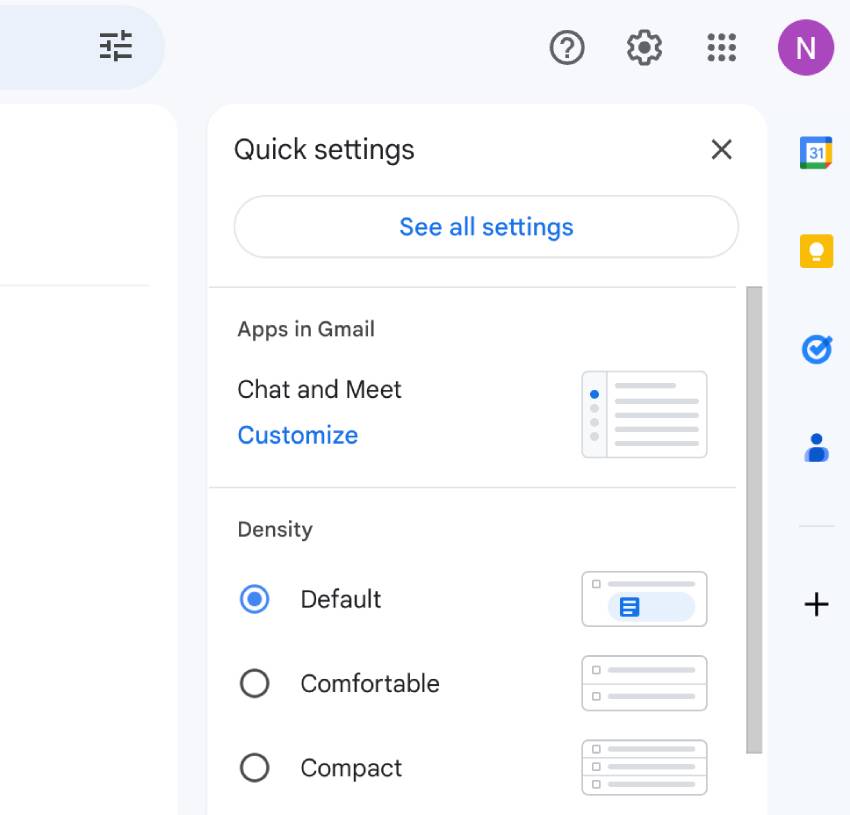This screenshot has width=850, height=815.
Task: Open the Settings gear
Action: click(x=644, y=47)
